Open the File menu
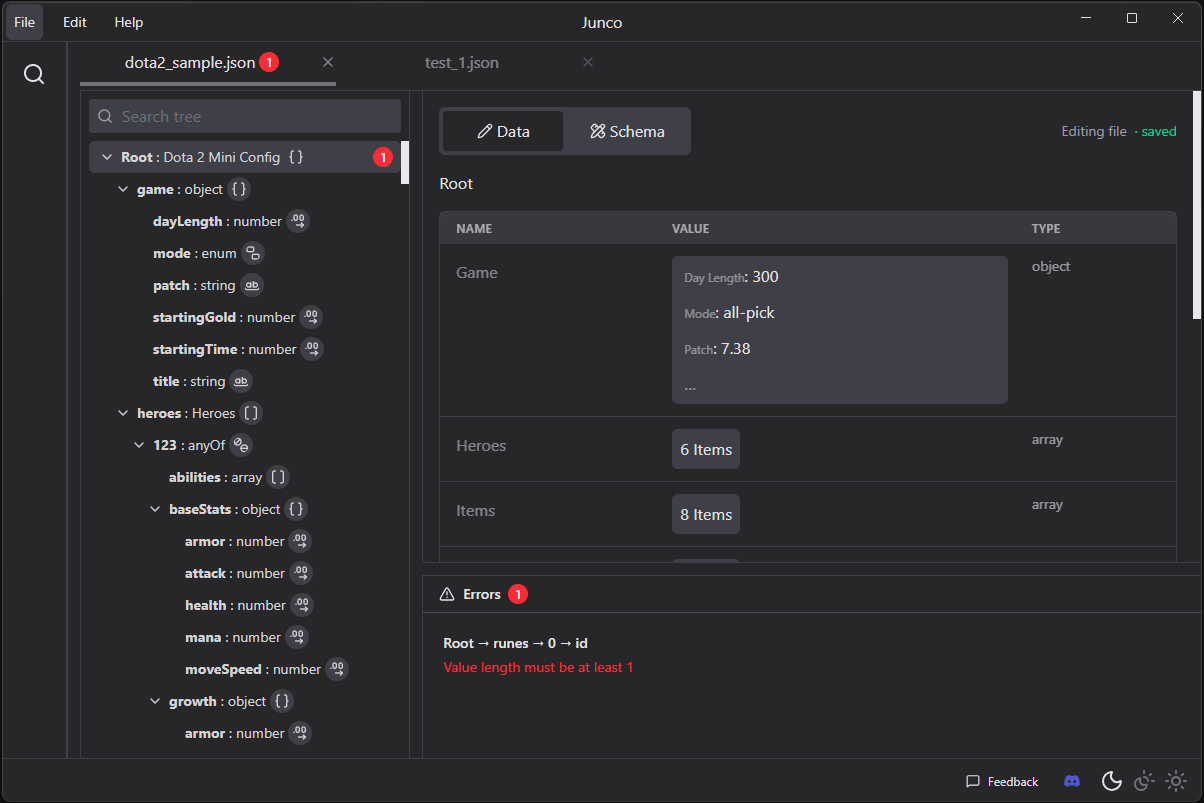Screen dimensions: 1204x803 point(25,21)
